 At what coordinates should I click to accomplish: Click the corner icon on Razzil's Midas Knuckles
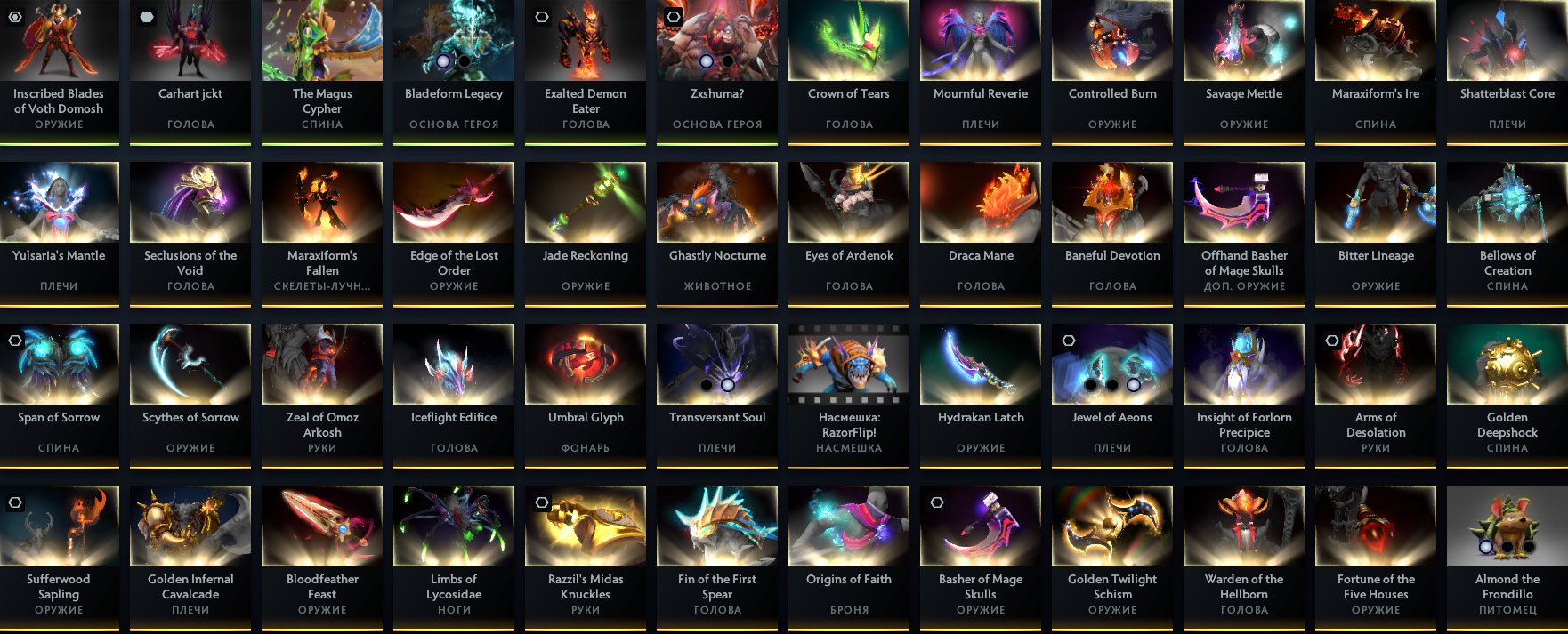pos(542,502)
